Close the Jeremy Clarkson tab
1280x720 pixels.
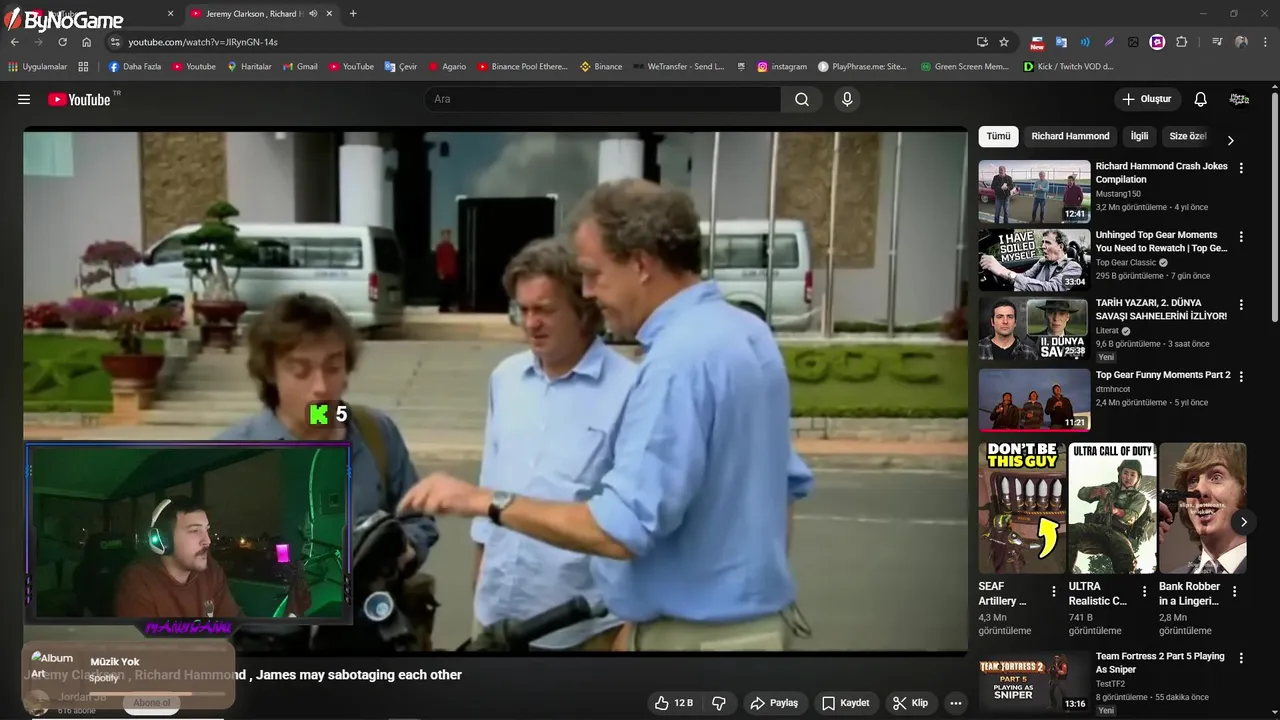[330, 13]
